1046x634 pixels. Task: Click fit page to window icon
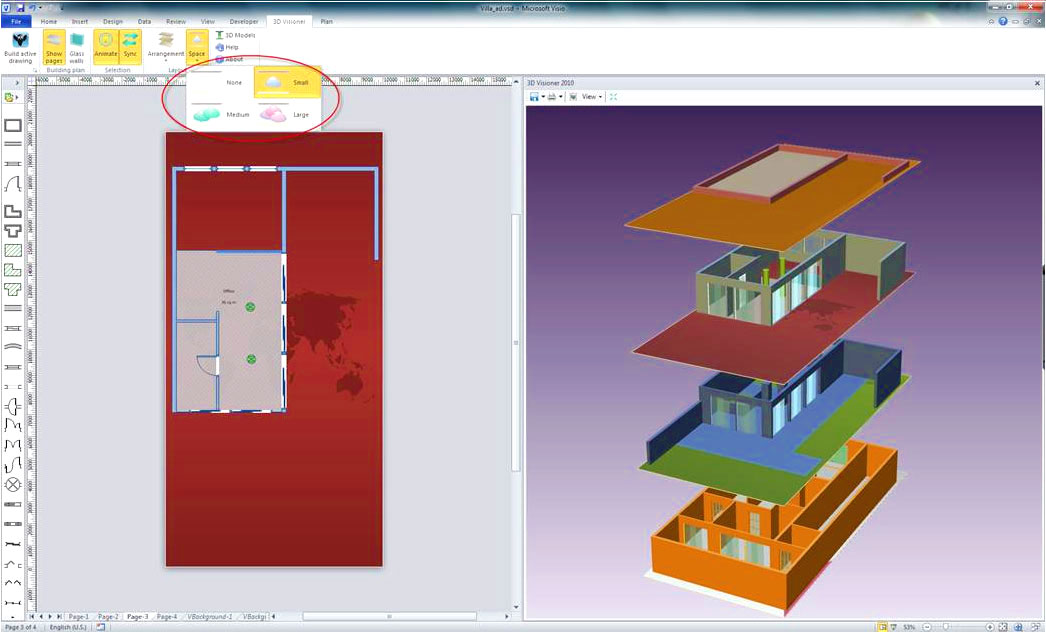[1003, 627]
